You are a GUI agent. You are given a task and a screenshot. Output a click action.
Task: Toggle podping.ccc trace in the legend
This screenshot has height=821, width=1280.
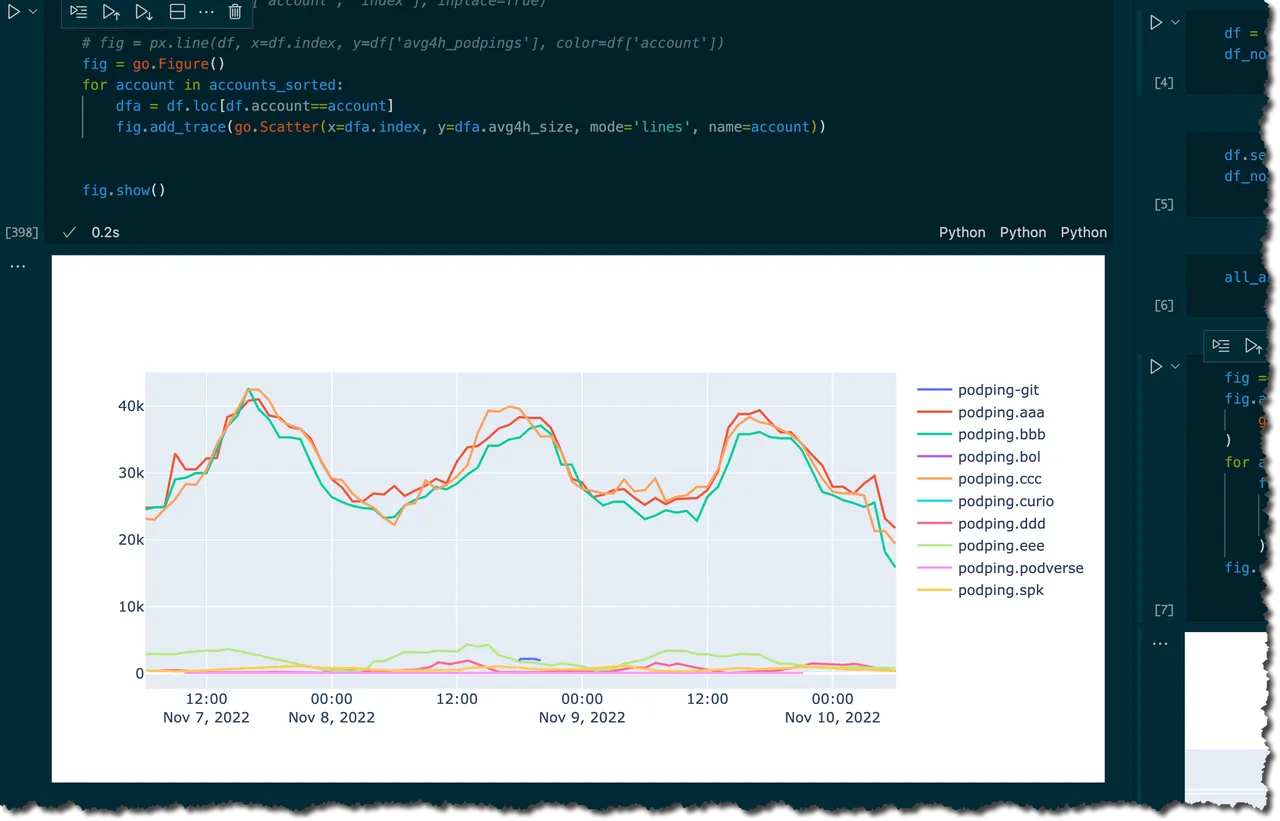(x=980, y=479)
